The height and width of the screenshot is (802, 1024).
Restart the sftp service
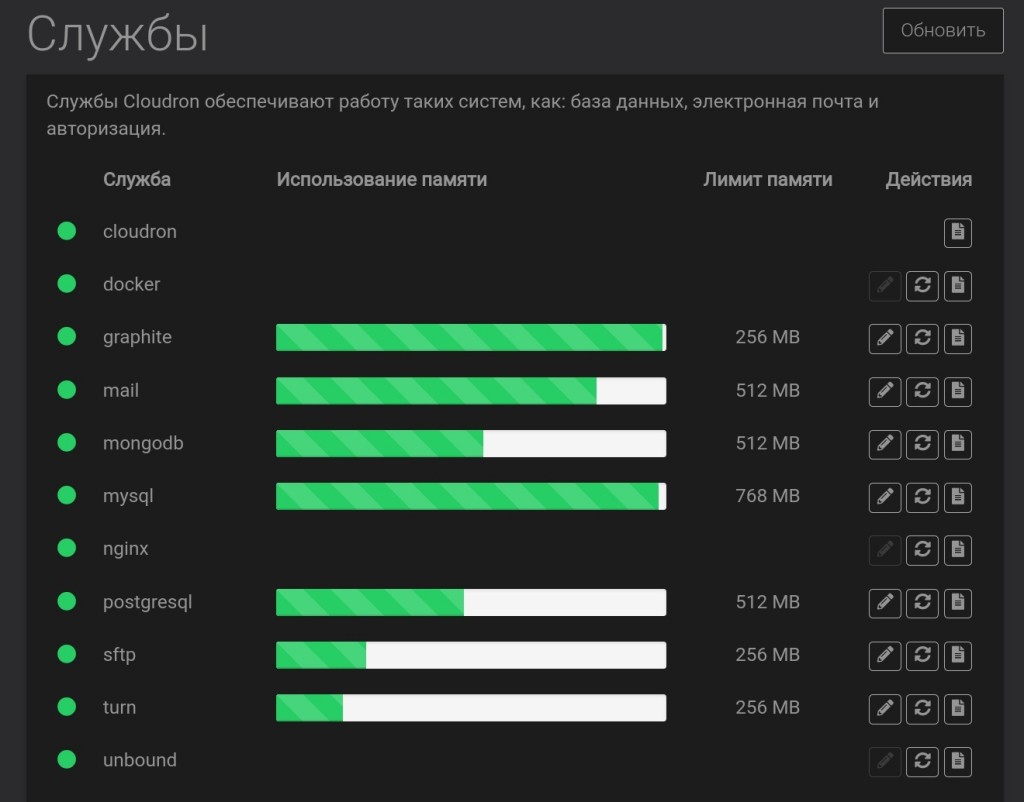(921, 656)
